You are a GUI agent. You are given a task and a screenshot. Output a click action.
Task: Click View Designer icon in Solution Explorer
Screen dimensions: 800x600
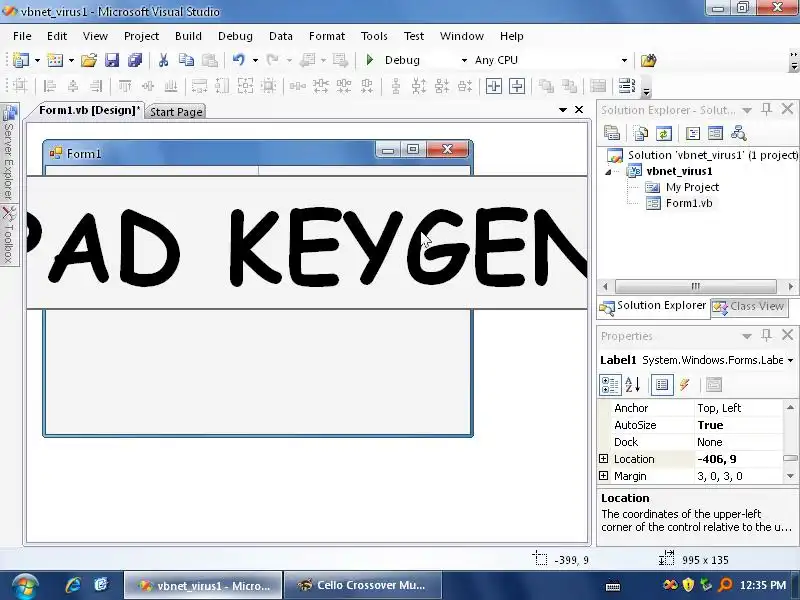coord(715,134)
